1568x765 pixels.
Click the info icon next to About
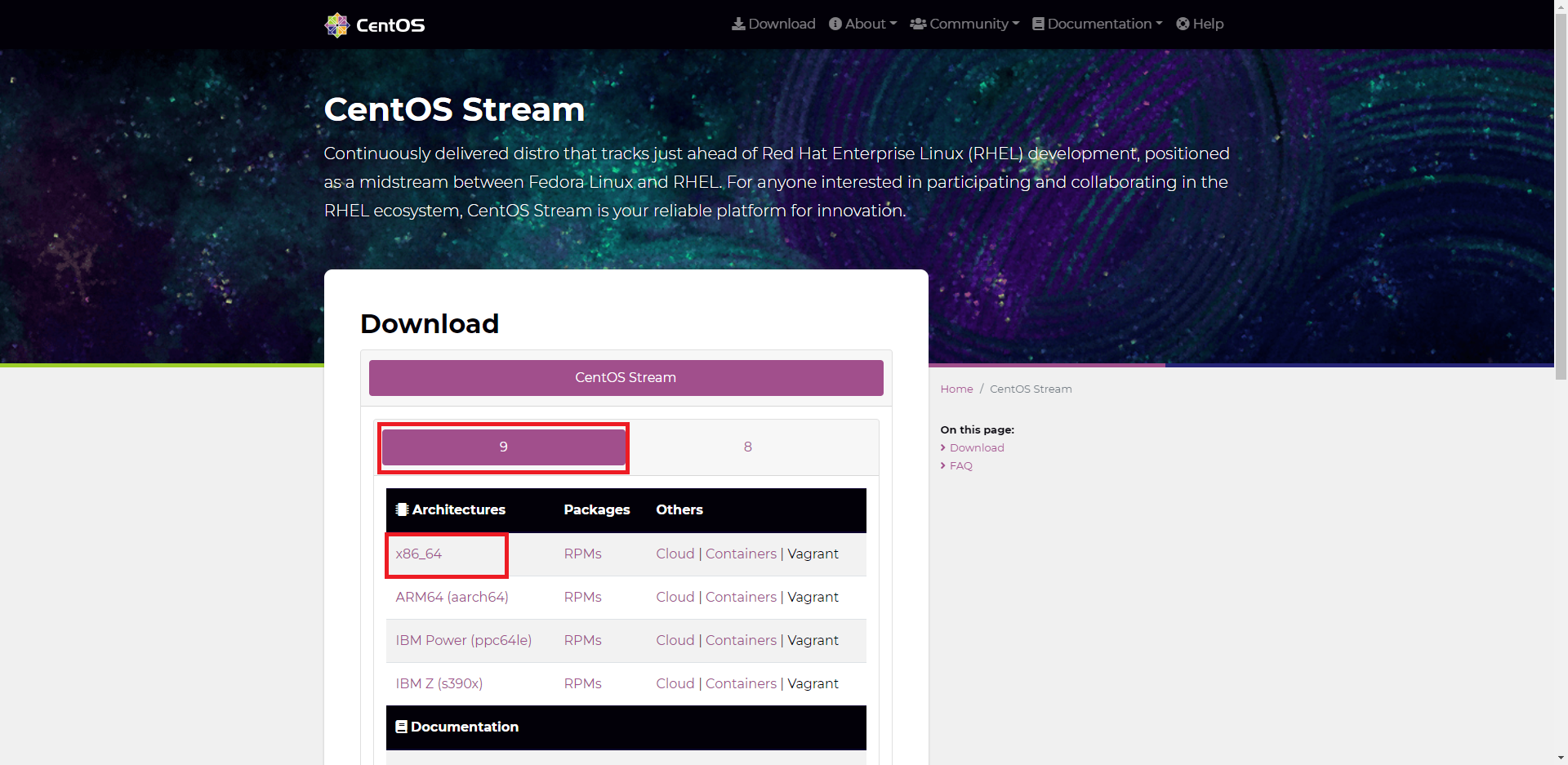pyautogui.click(x=835, y=24)
